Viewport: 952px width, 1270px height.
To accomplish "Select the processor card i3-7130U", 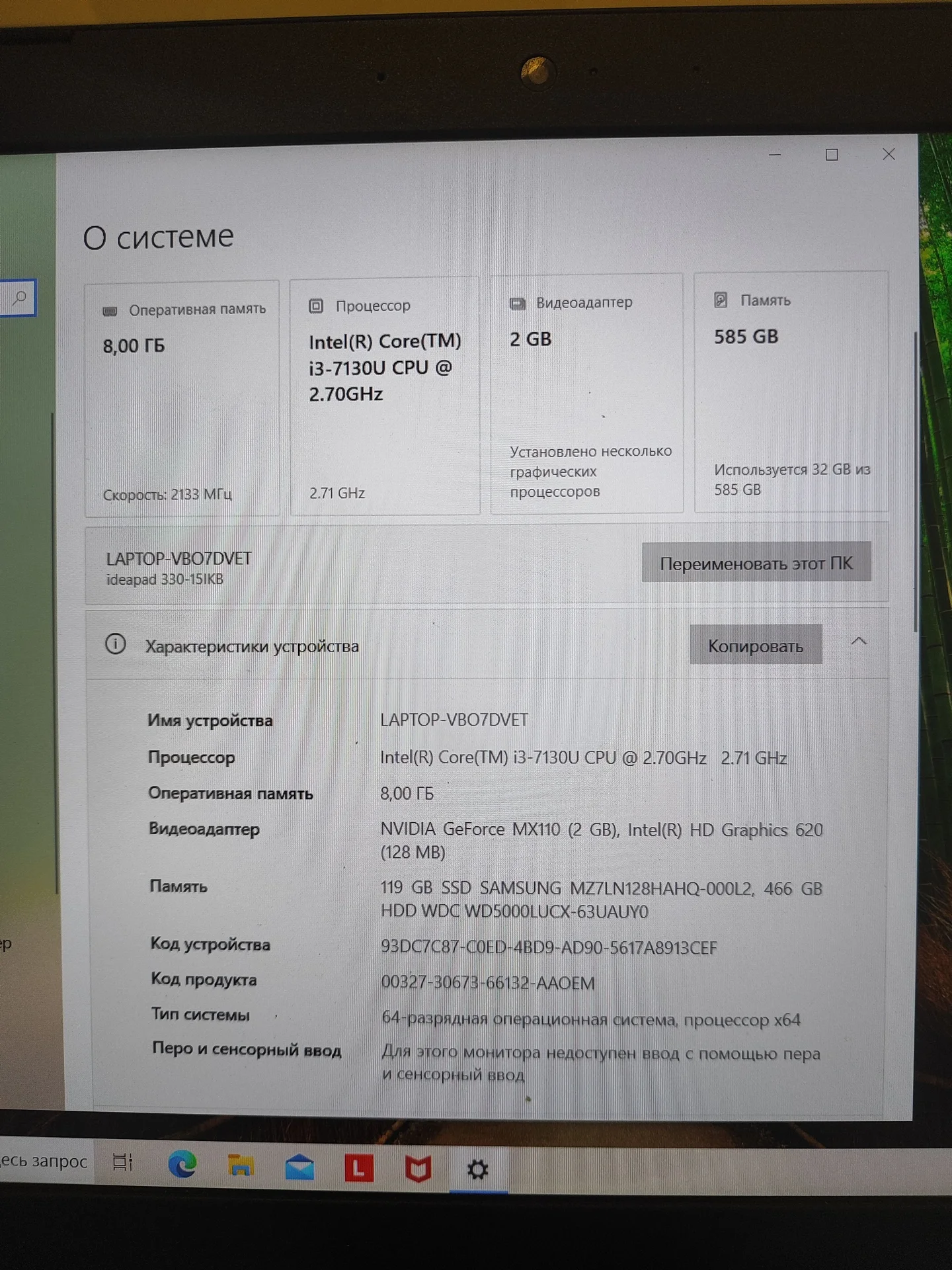I will [385, 396].
